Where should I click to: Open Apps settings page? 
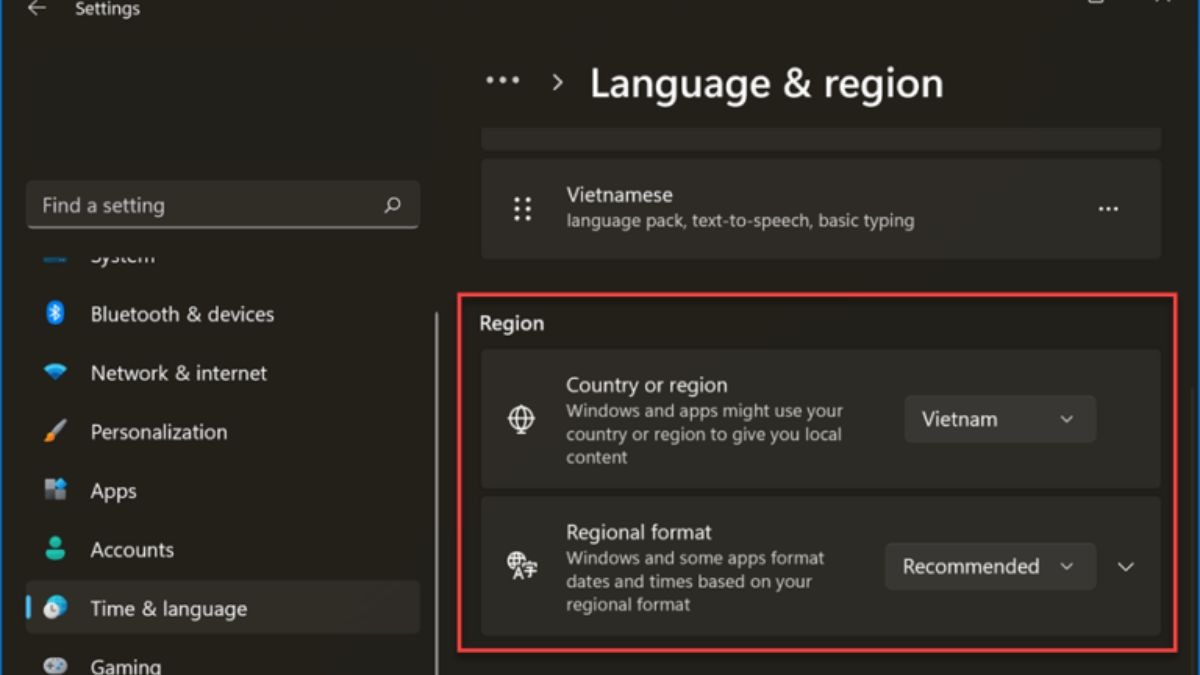click(222, 491)
